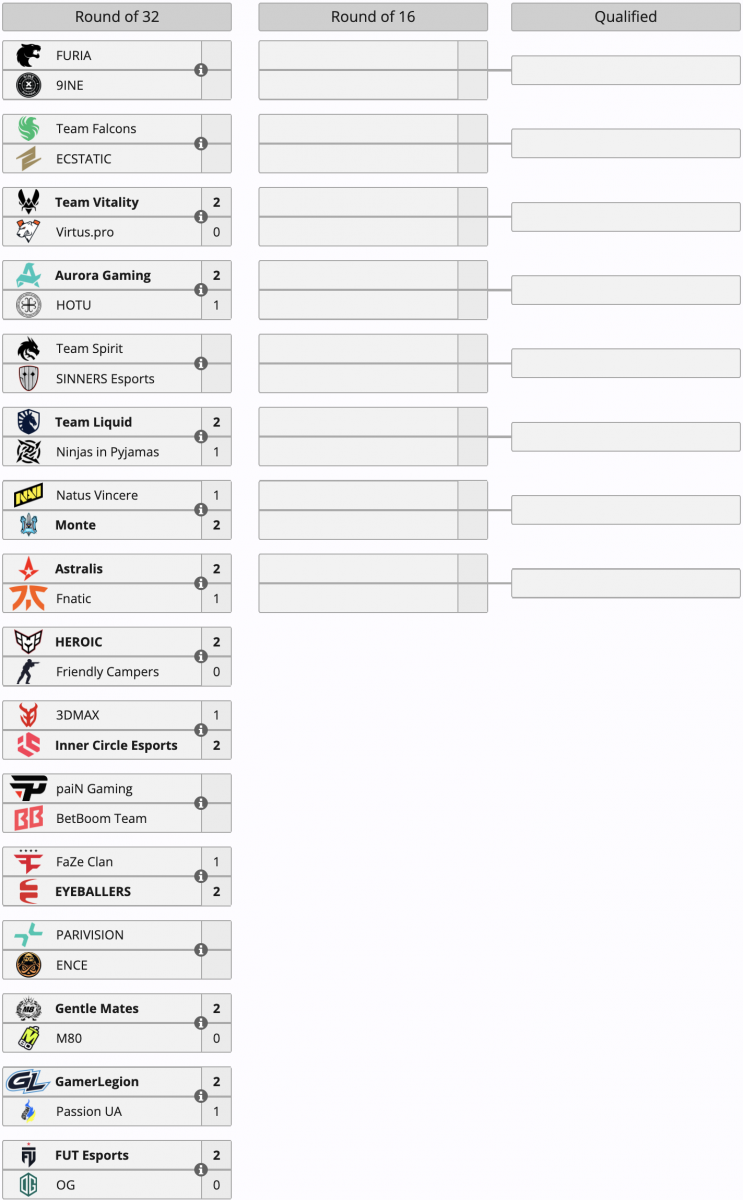Viewport: 743px width, 1200px height.
Task: Click the FURIA panther logo
Action: (x=28, y=55)
